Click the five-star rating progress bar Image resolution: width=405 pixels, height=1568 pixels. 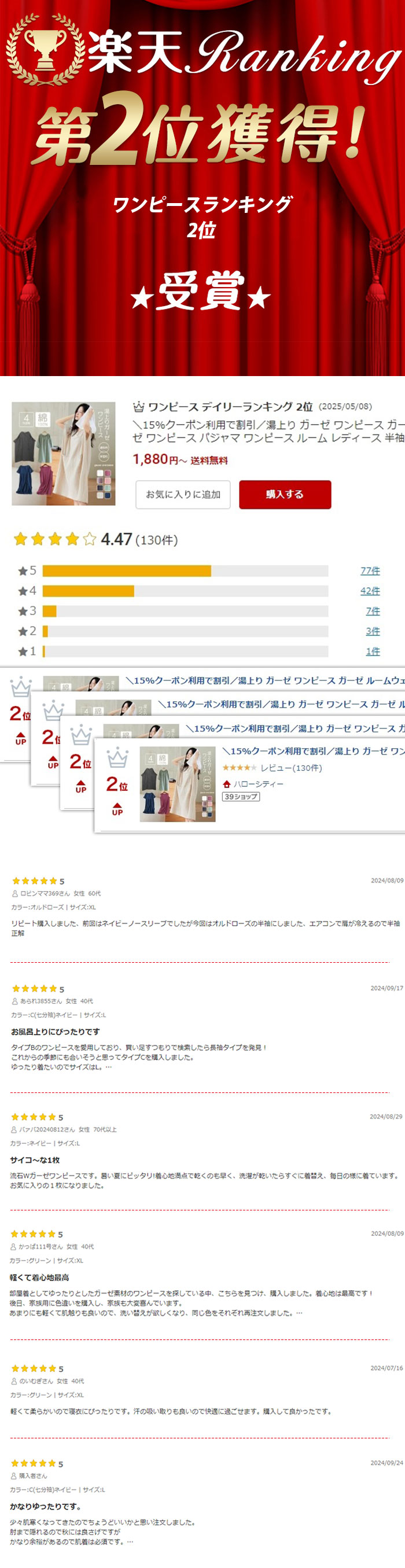point(185,571)
